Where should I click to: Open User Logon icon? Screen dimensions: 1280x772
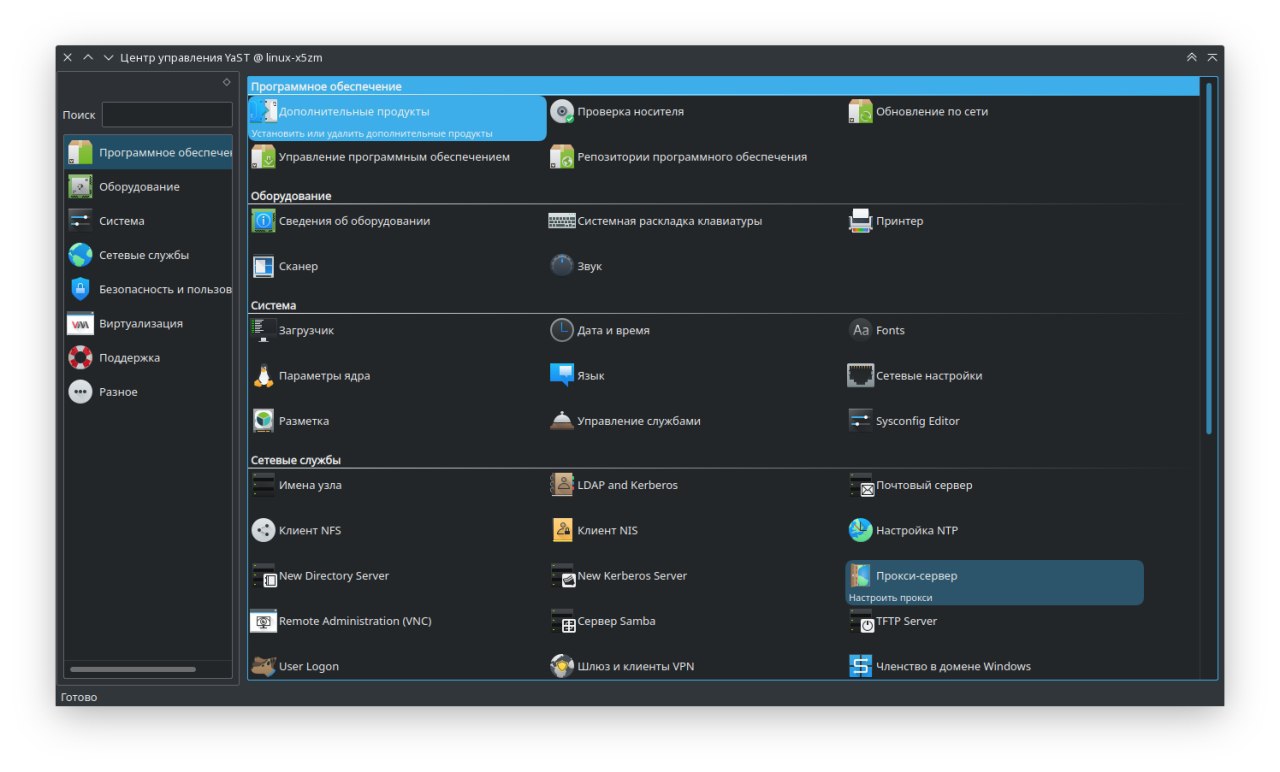263,666
